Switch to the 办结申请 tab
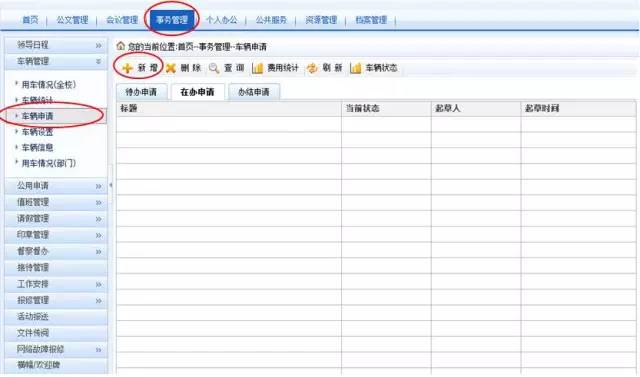This screenshot has height=377, width=640. coord(254,92)
